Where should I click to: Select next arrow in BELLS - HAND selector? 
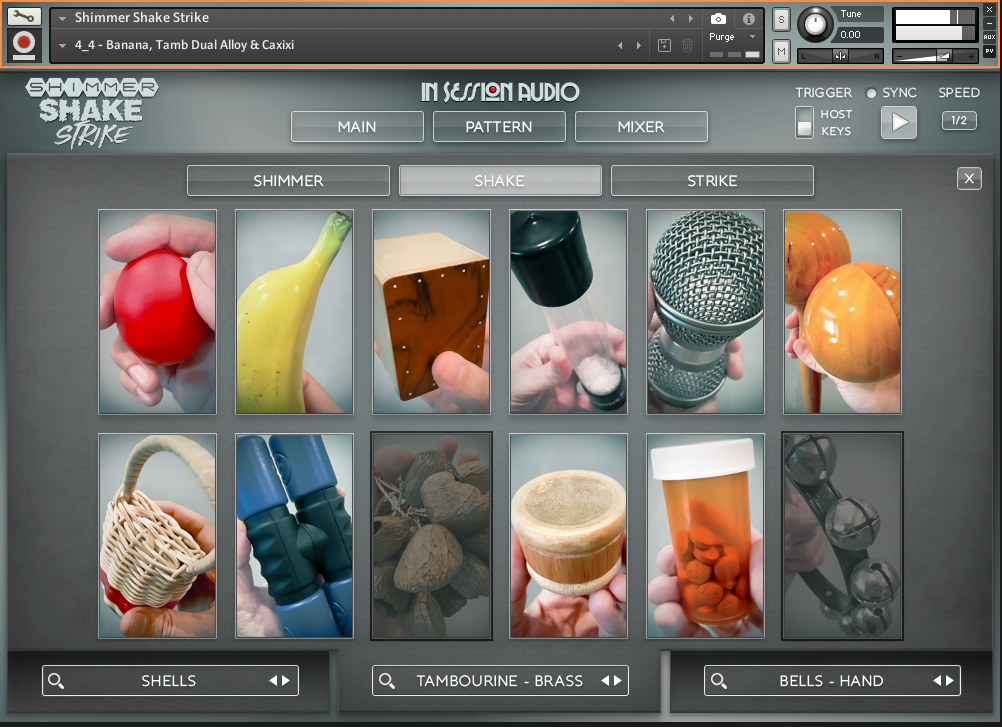(x=950, y=680)
